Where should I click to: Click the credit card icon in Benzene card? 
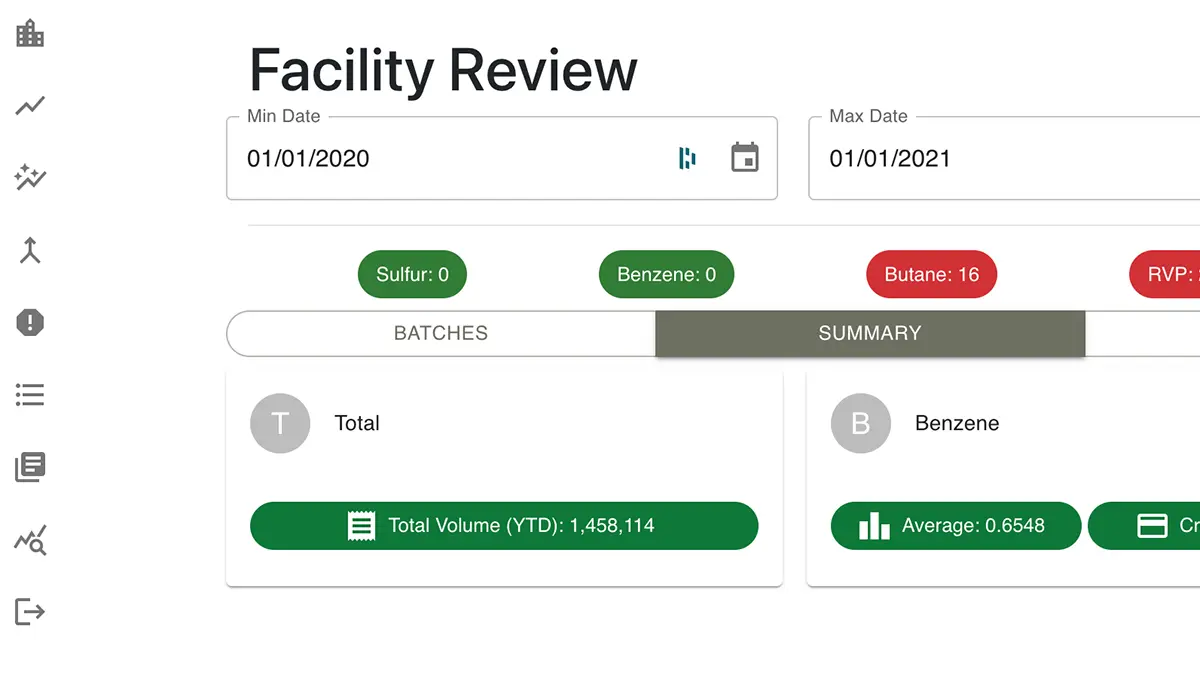[1153, 526]
